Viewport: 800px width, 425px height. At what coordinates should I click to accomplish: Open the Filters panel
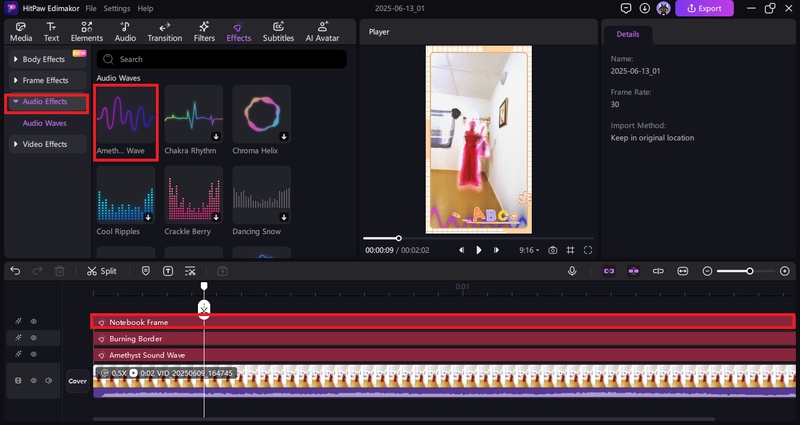[204, 31]
